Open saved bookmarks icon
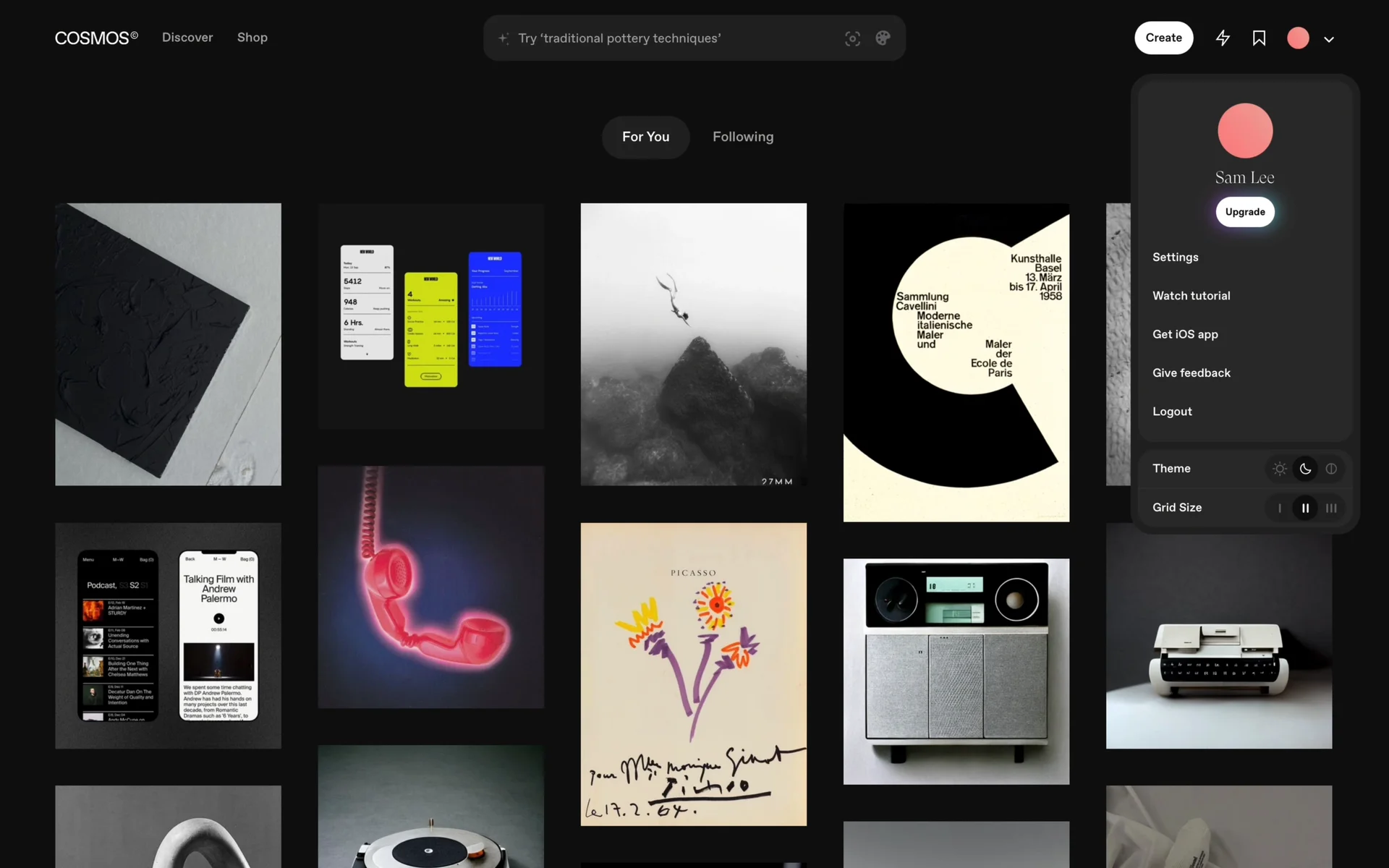 [1259, 38]
